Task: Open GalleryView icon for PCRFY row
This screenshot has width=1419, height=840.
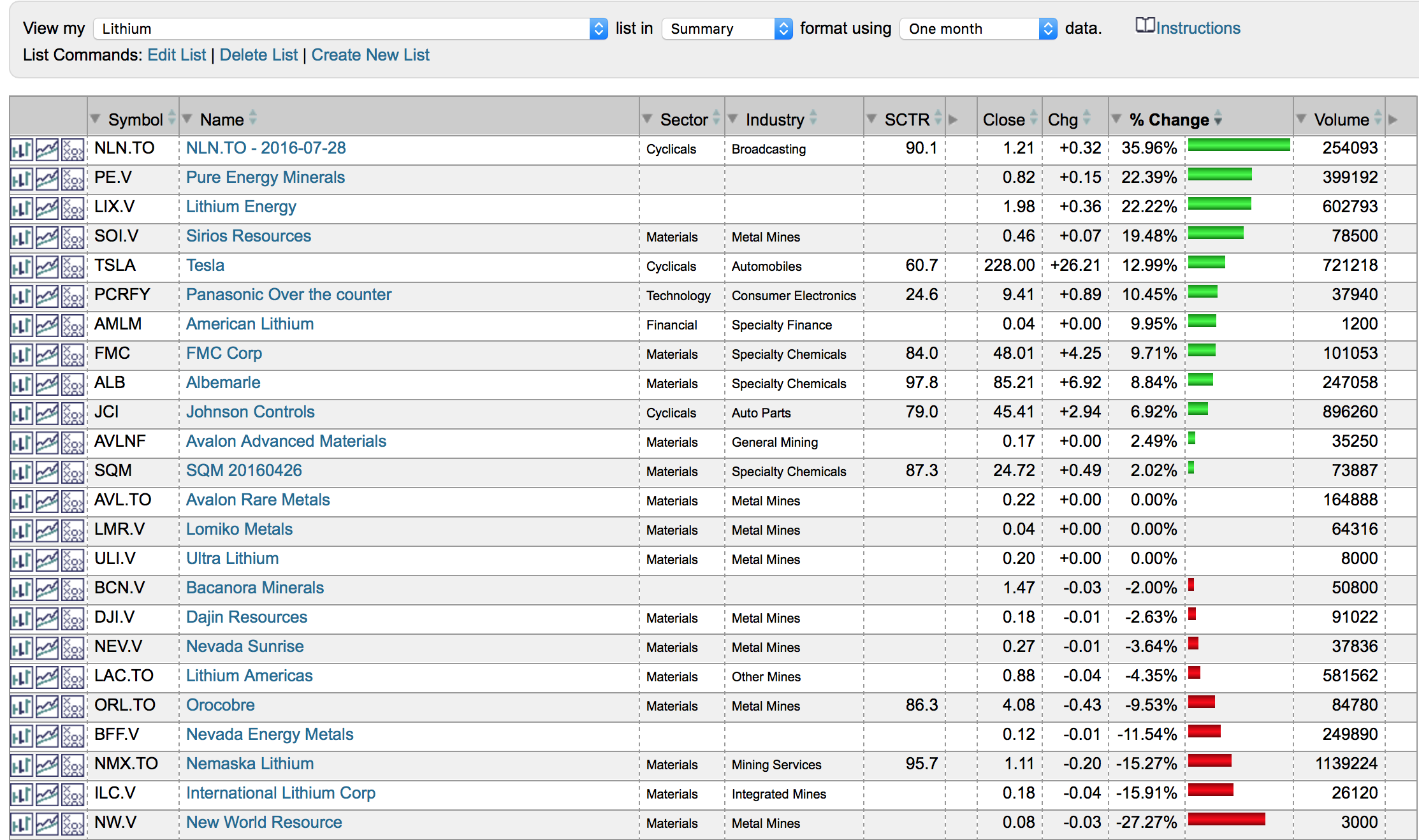Action: coord(47,296)
